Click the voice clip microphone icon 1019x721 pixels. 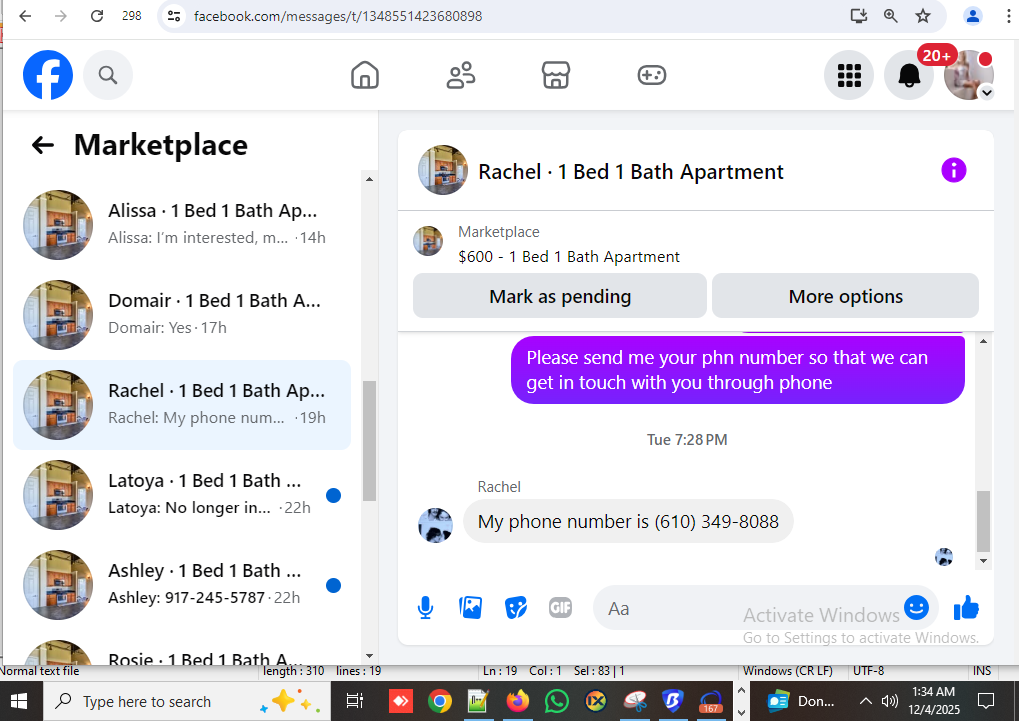[x=426, y=608]
